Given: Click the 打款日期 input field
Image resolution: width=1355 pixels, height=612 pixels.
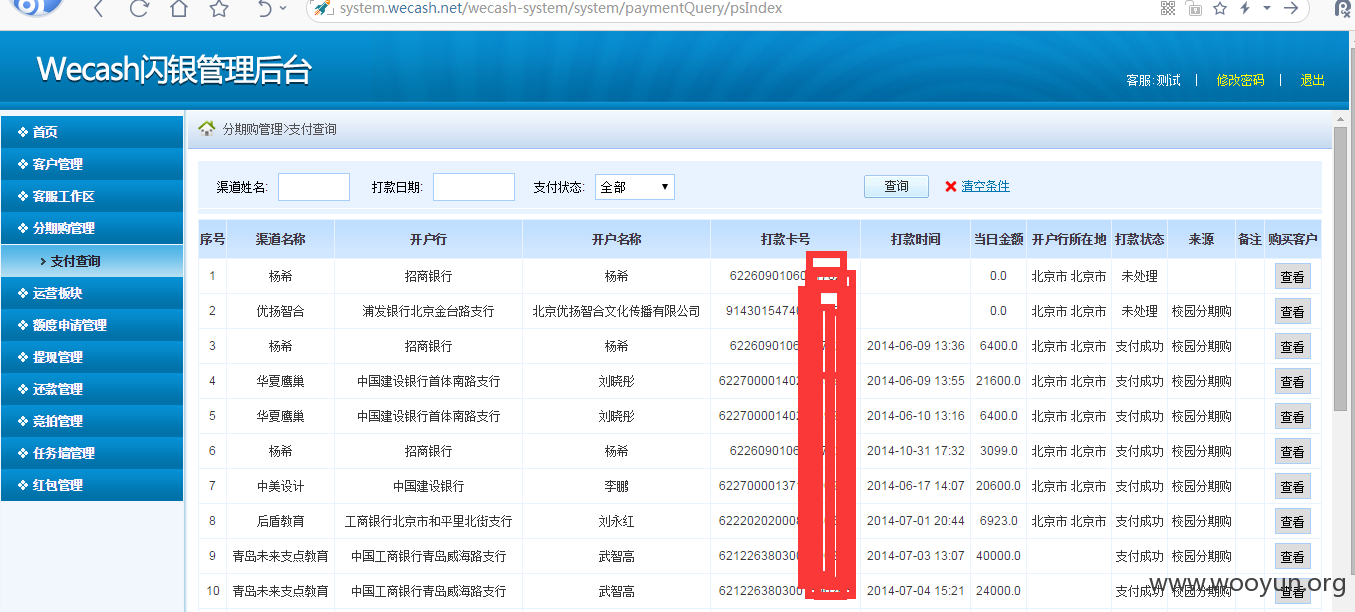Looking at the screenshot, I should tap(474, 187).
